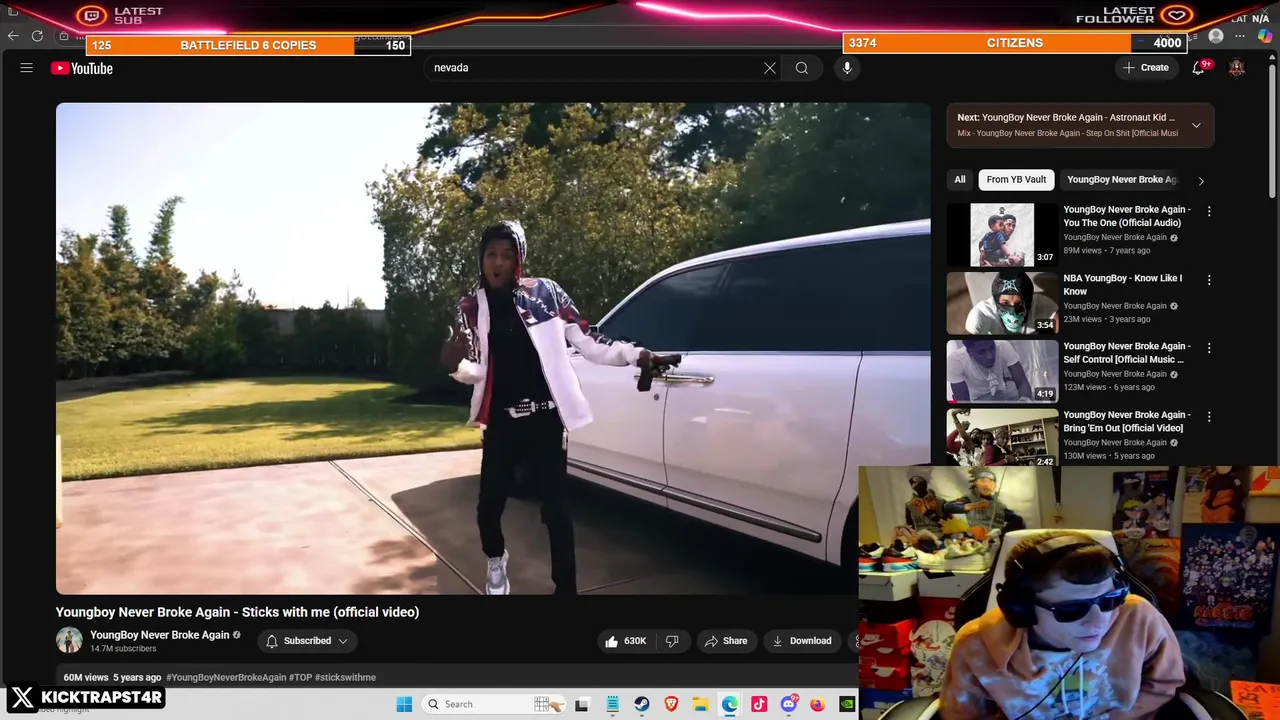The image size is (1280, 720).
Task: Open #YoungBoyNeverBrokeAgain hashtag link
Action: point(226,678)
